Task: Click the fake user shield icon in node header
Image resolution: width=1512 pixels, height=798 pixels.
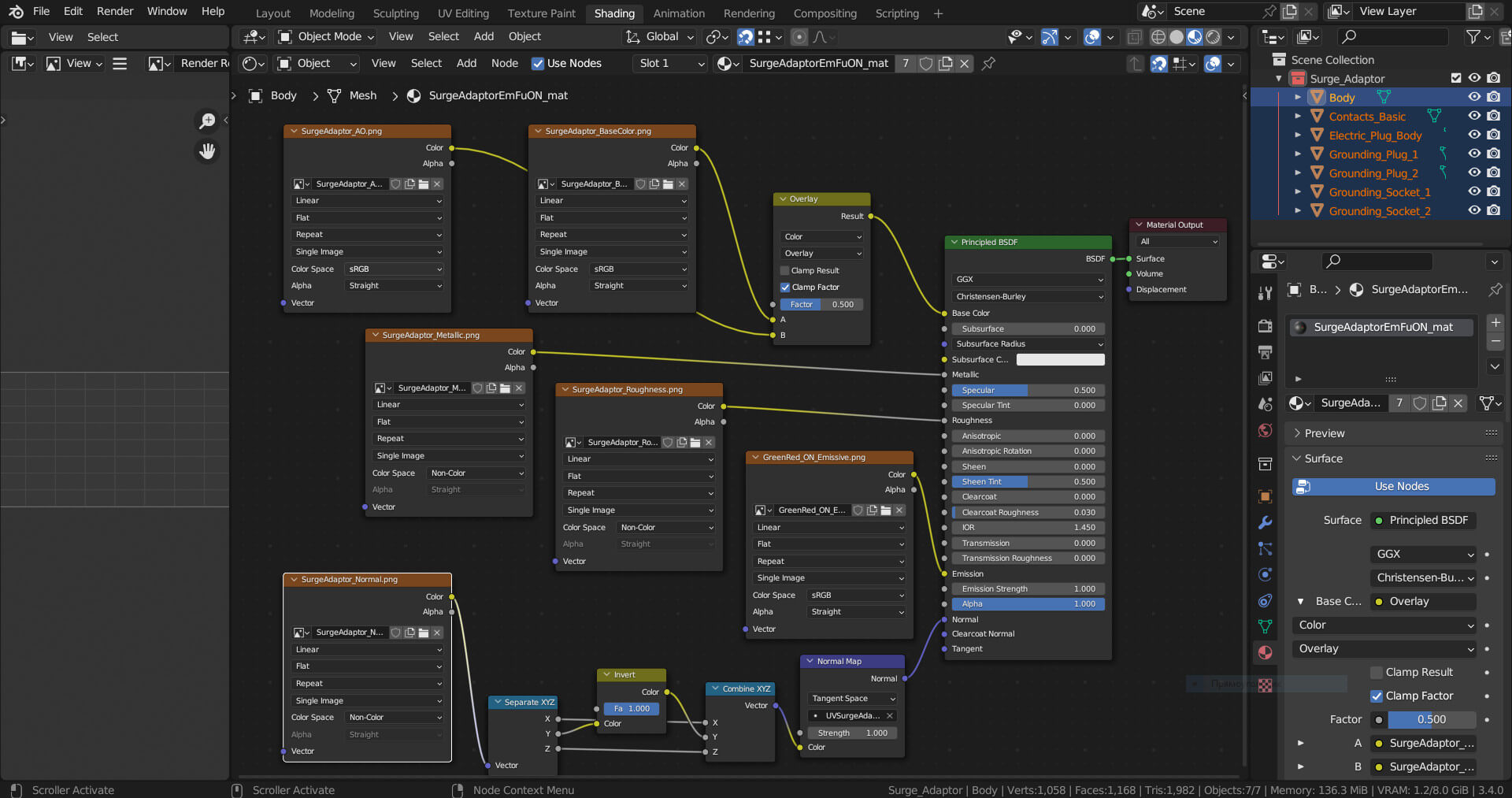Action: [x=926, y=64]
